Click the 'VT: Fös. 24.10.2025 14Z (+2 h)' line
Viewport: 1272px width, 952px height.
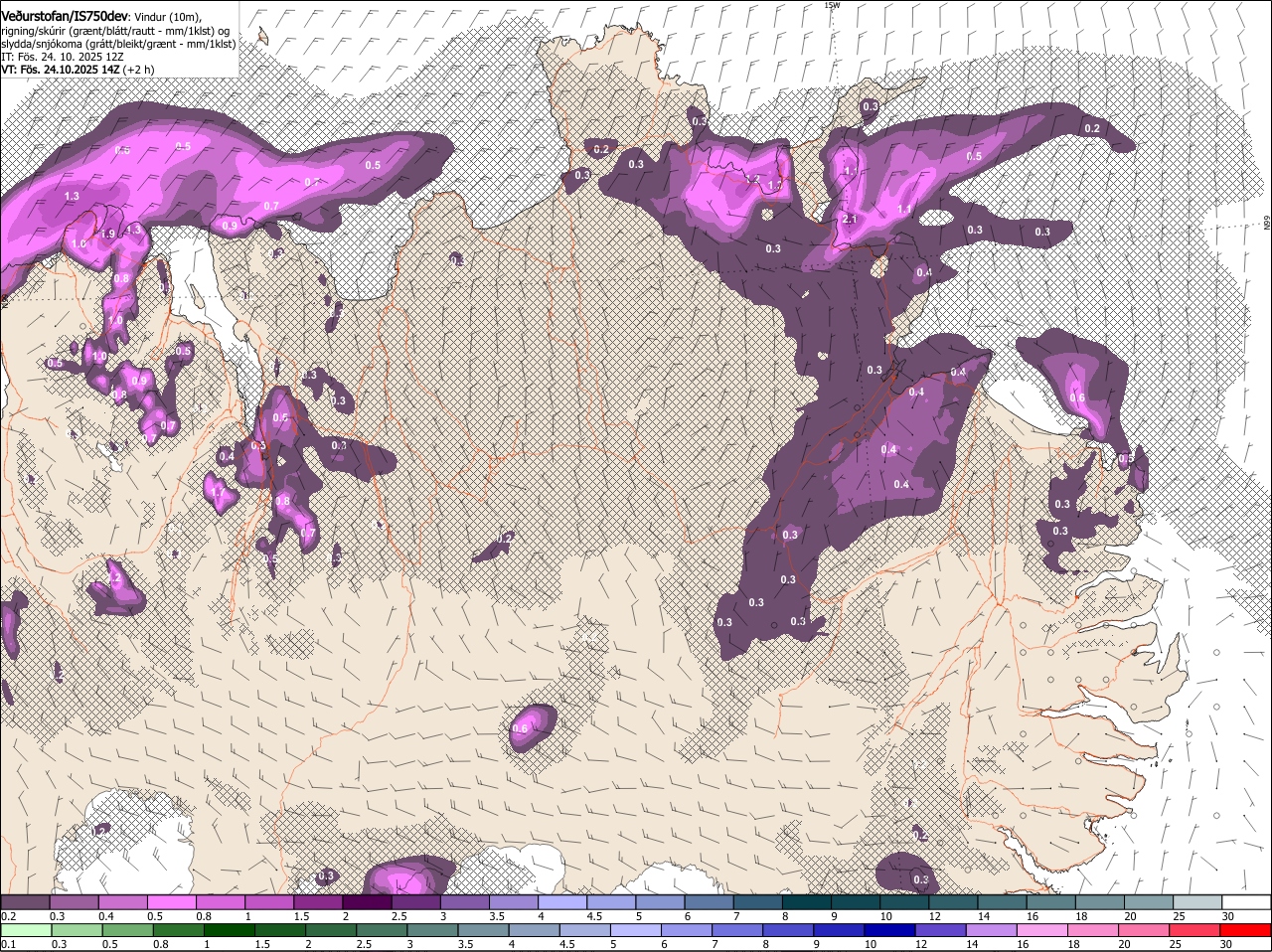tap(78, 70)
